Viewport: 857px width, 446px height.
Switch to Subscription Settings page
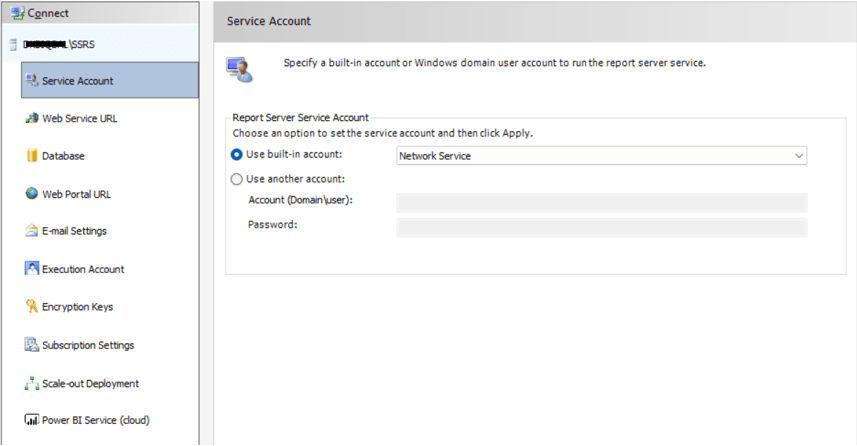click(88, 346)
